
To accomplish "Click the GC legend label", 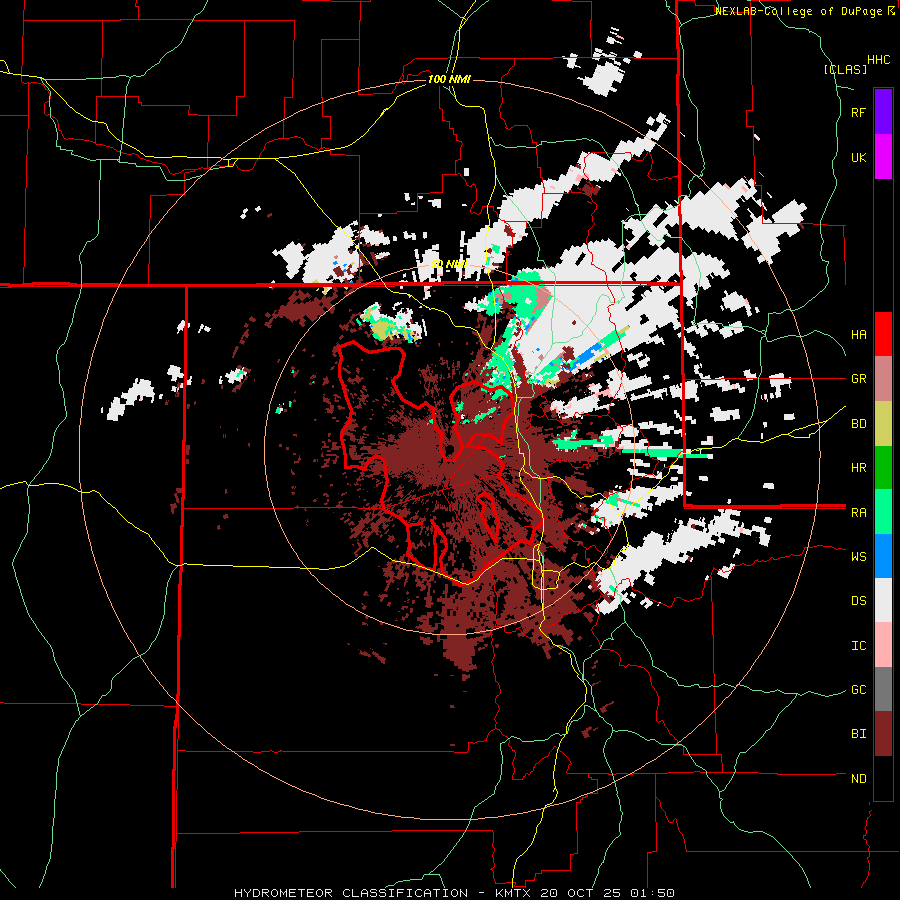I will (x=858, y=690).
